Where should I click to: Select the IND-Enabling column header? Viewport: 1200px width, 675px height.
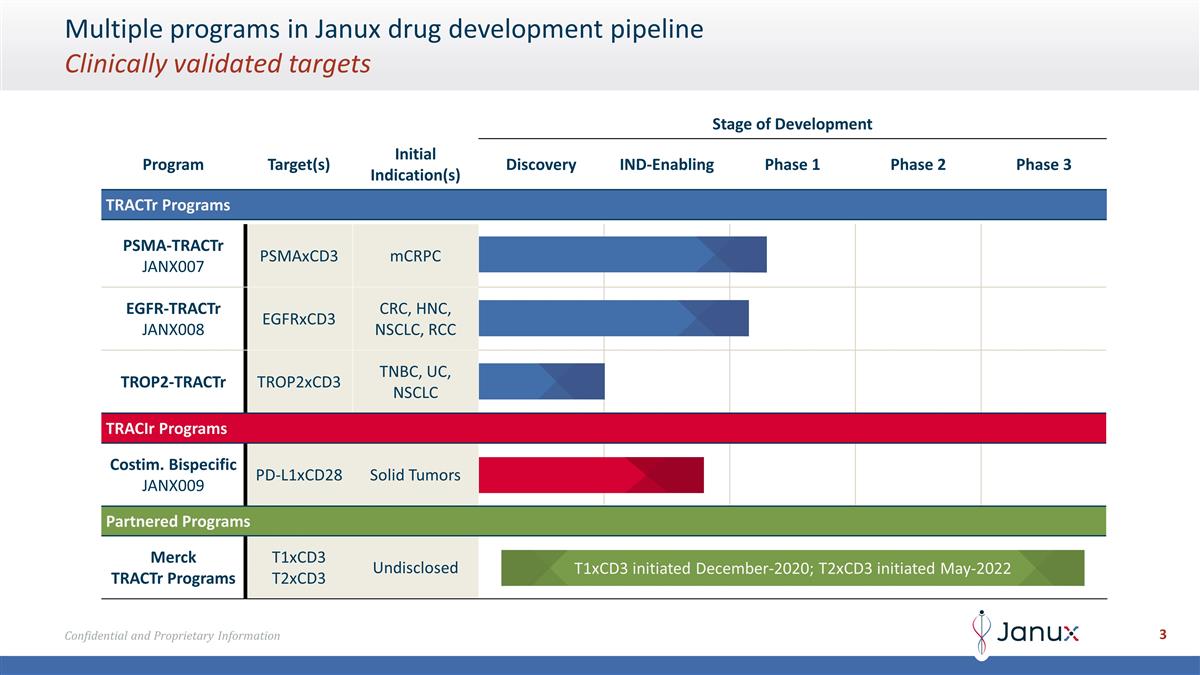(x=667, y=164)
